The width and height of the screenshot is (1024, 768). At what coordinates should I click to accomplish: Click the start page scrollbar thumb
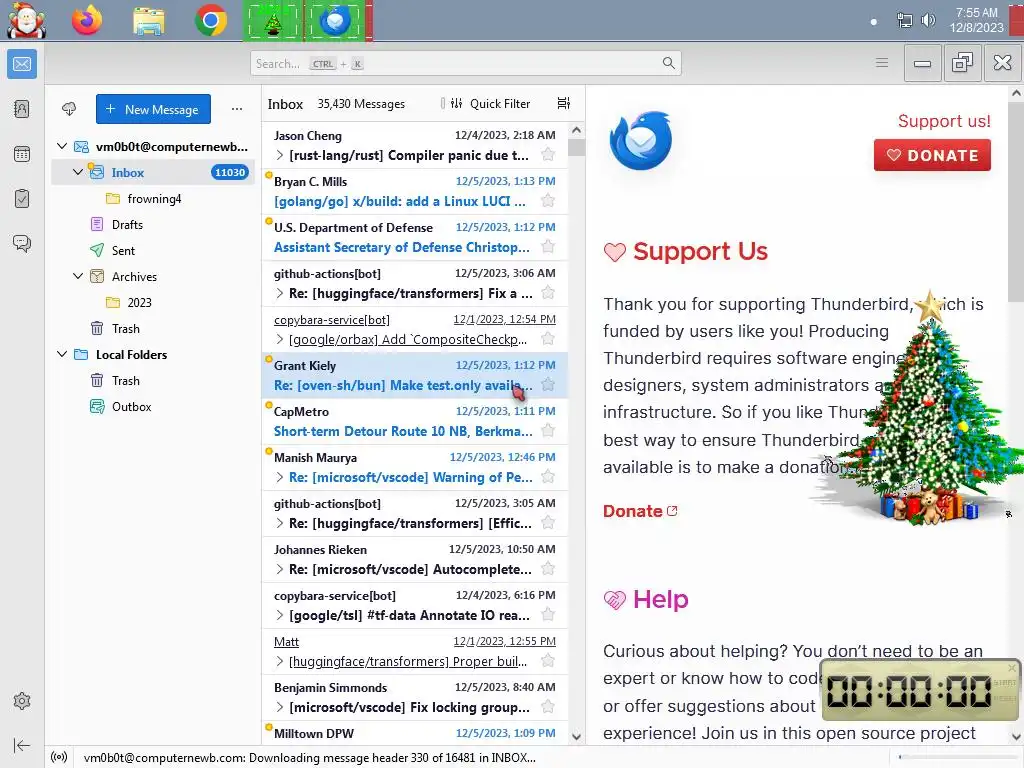1016,200
